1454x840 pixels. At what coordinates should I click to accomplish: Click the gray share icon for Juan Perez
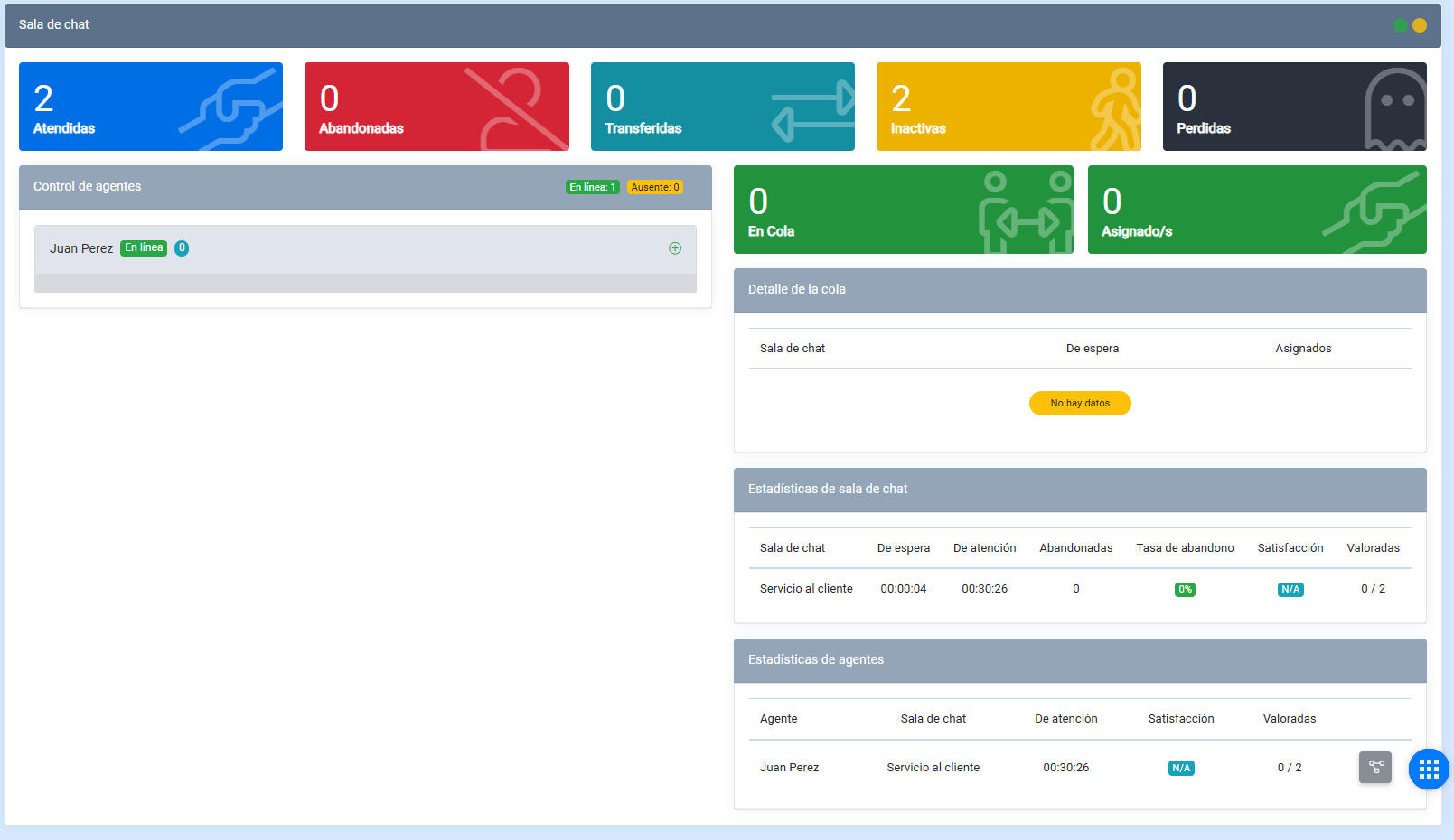click(1374, 767)
